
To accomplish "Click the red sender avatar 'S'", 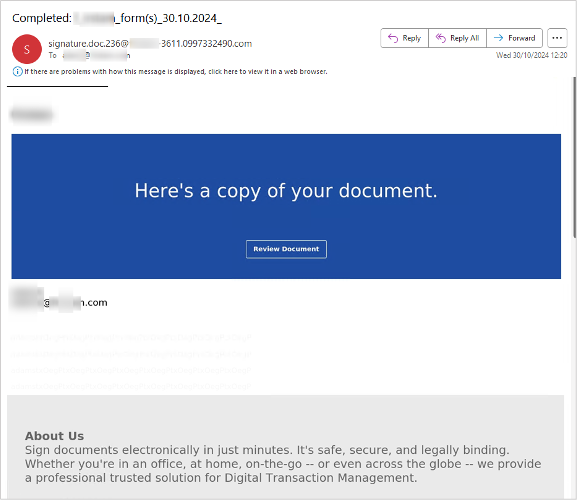I will point(27,49).
